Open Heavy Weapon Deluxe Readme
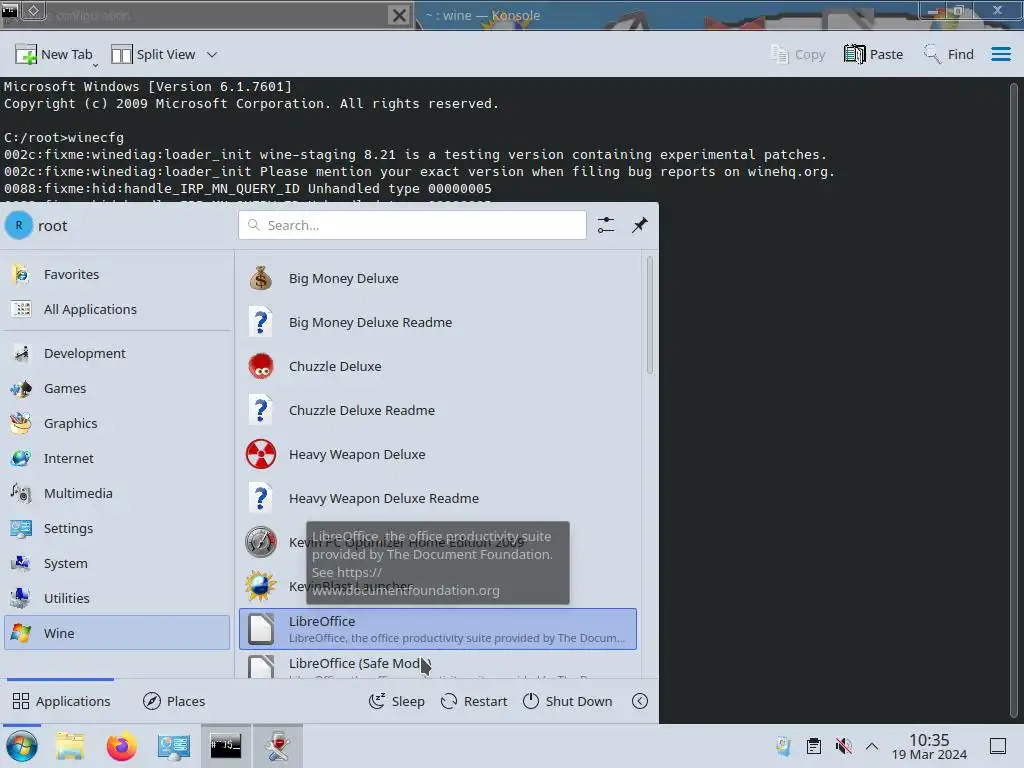This screenshot has width=1024, height=768. coord(438,498)
